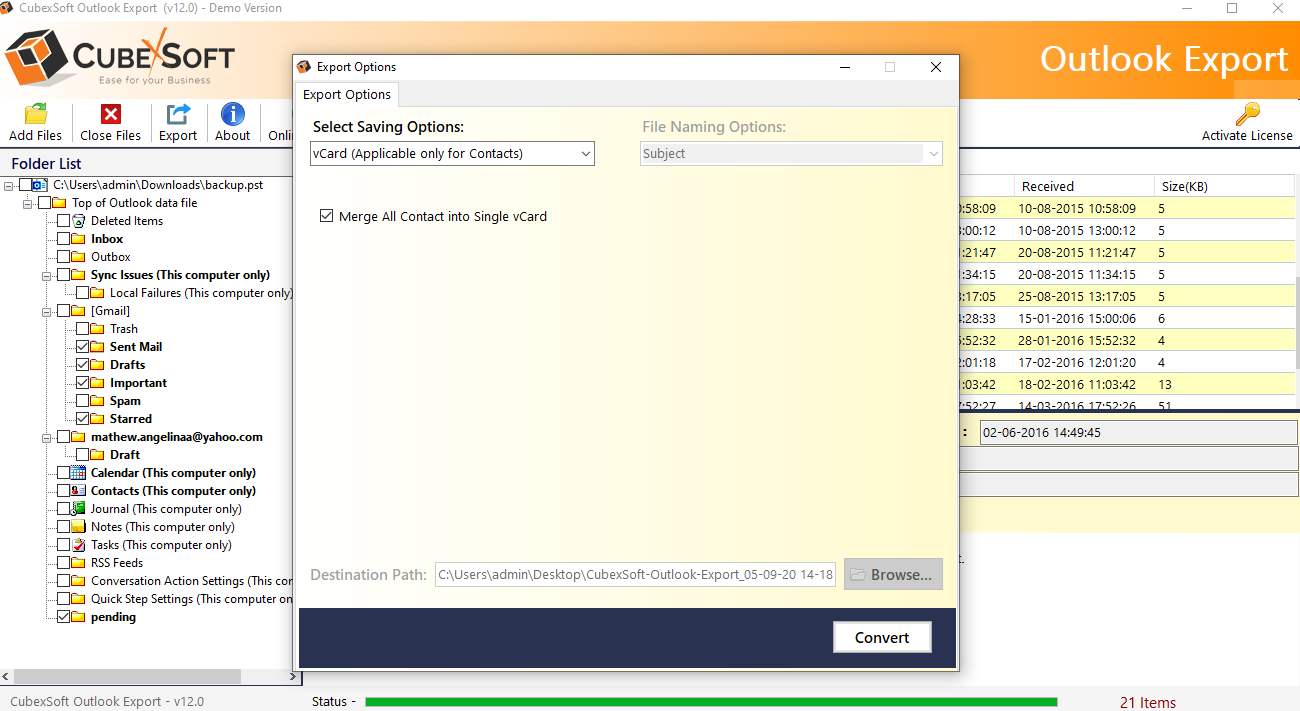This screenshot has height=711, width=1300.
Task: Collapse the Sync Issues tree node
Action: [47, 275]
